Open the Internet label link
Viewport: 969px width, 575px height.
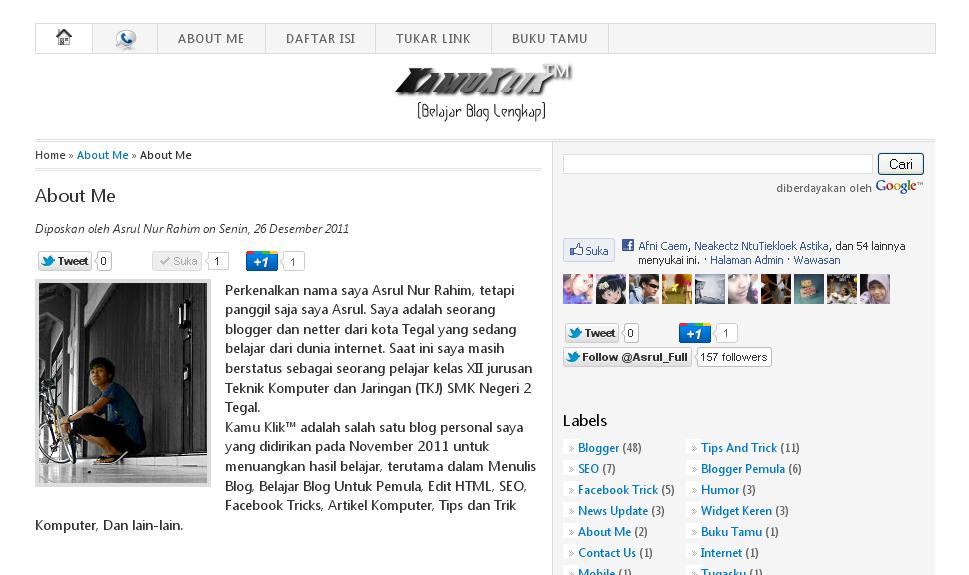(x=721, y=553)
